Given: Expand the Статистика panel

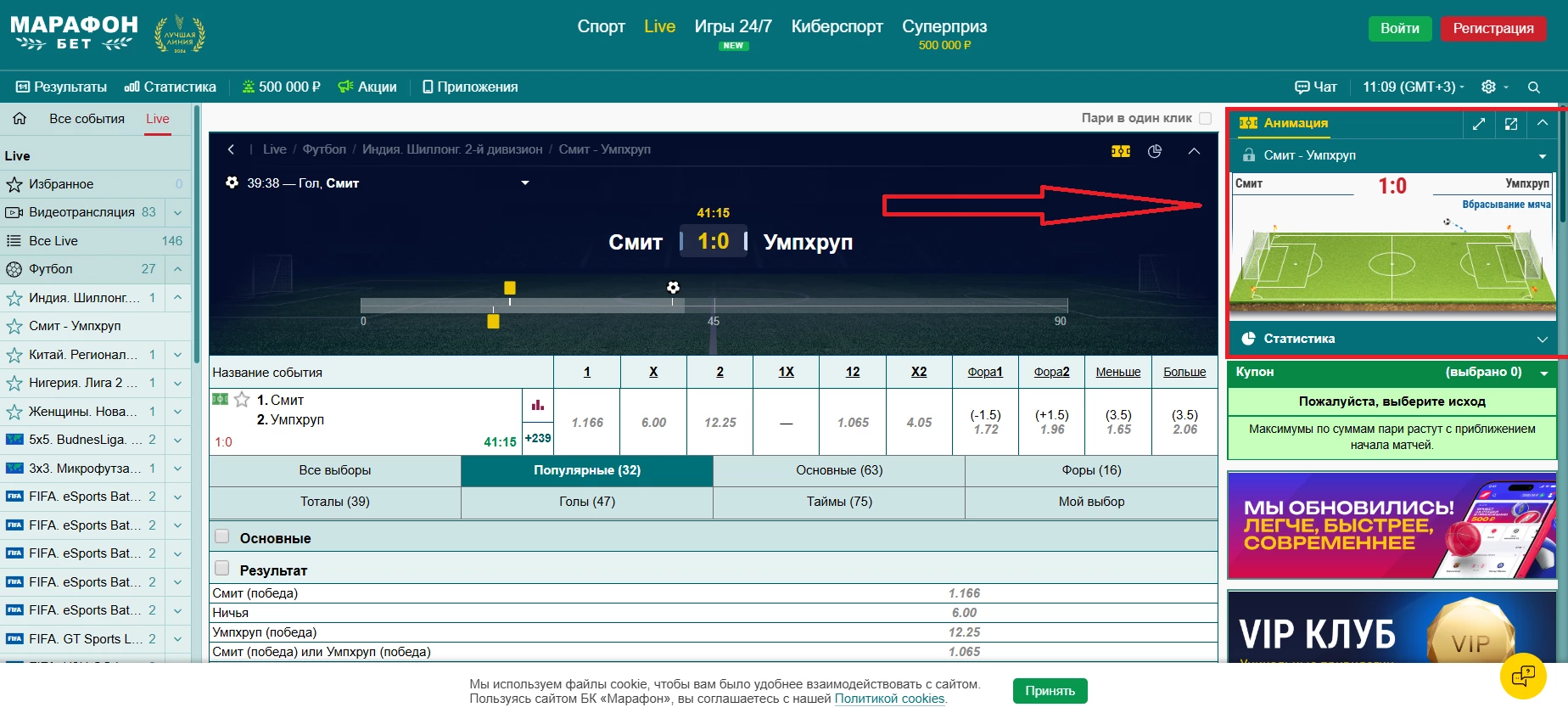Looking at the screenshot, I should point(1543,339).
